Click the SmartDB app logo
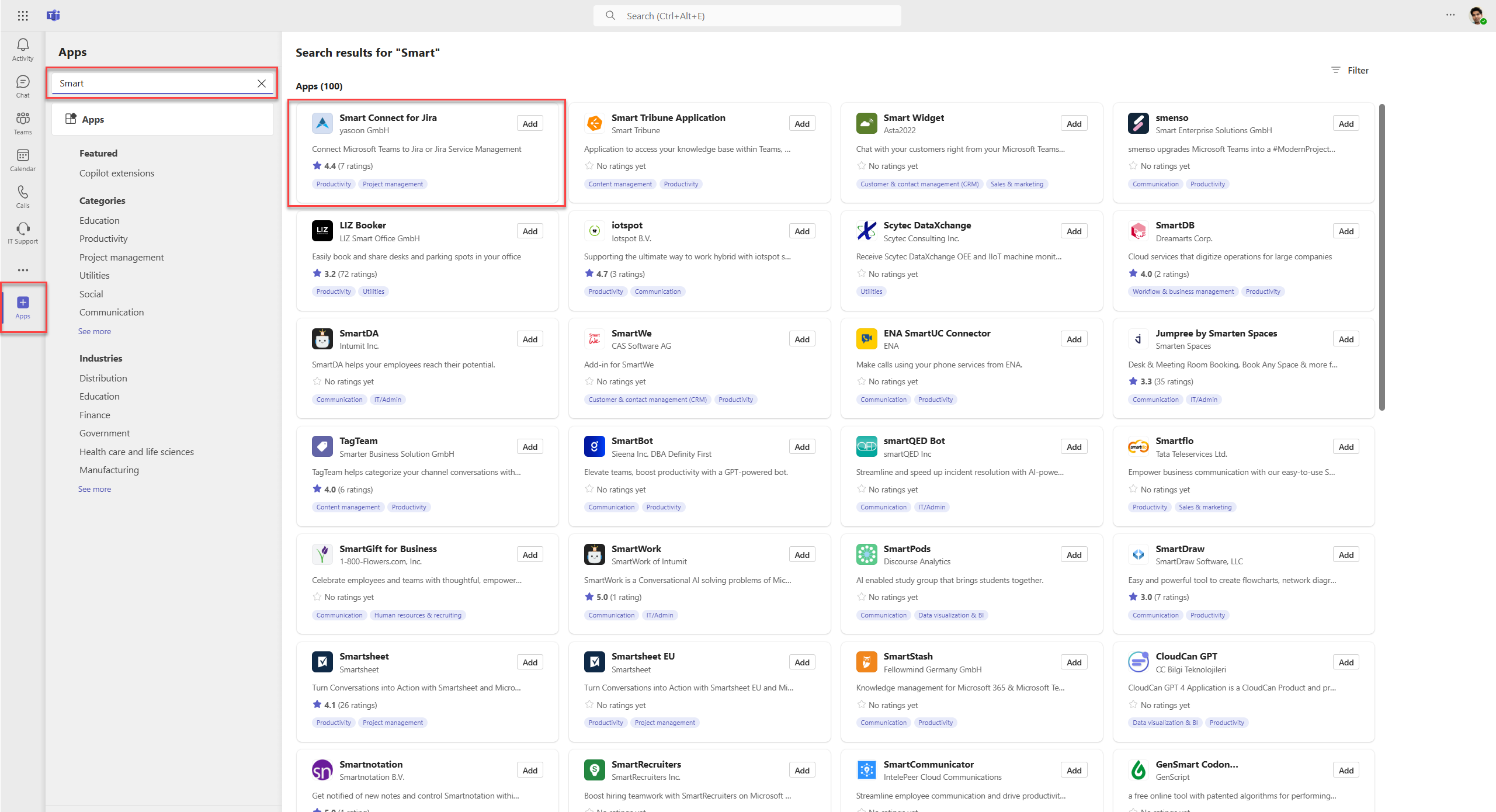Screen dimensions: 1496x812 1139,231
